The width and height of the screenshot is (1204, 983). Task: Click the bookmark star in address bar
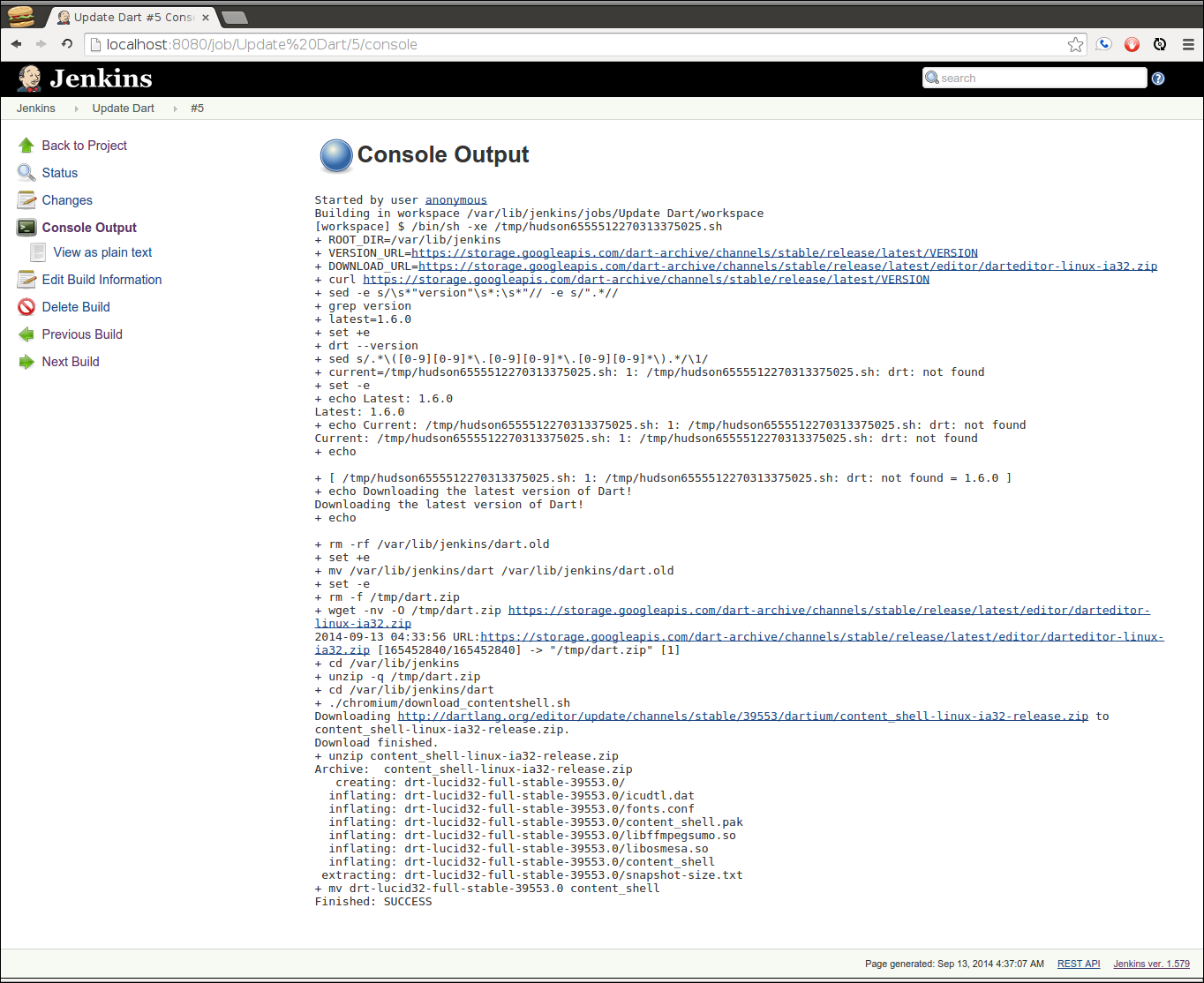click(1075, 44)
